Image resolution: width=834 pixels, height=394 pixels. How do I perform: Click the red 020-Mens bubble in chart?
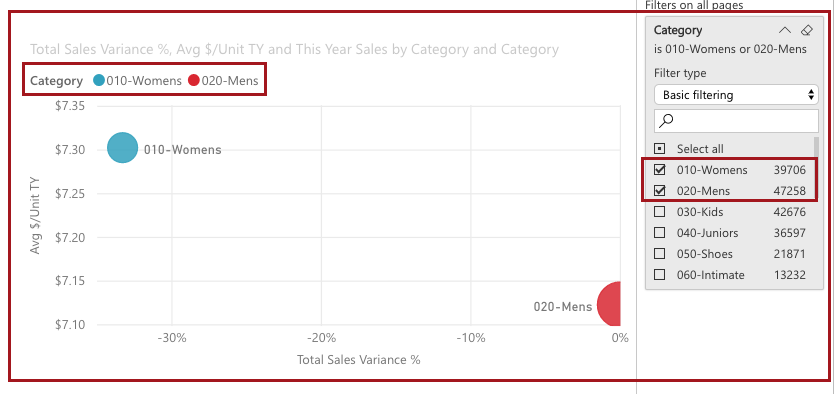tap(610, 304)
